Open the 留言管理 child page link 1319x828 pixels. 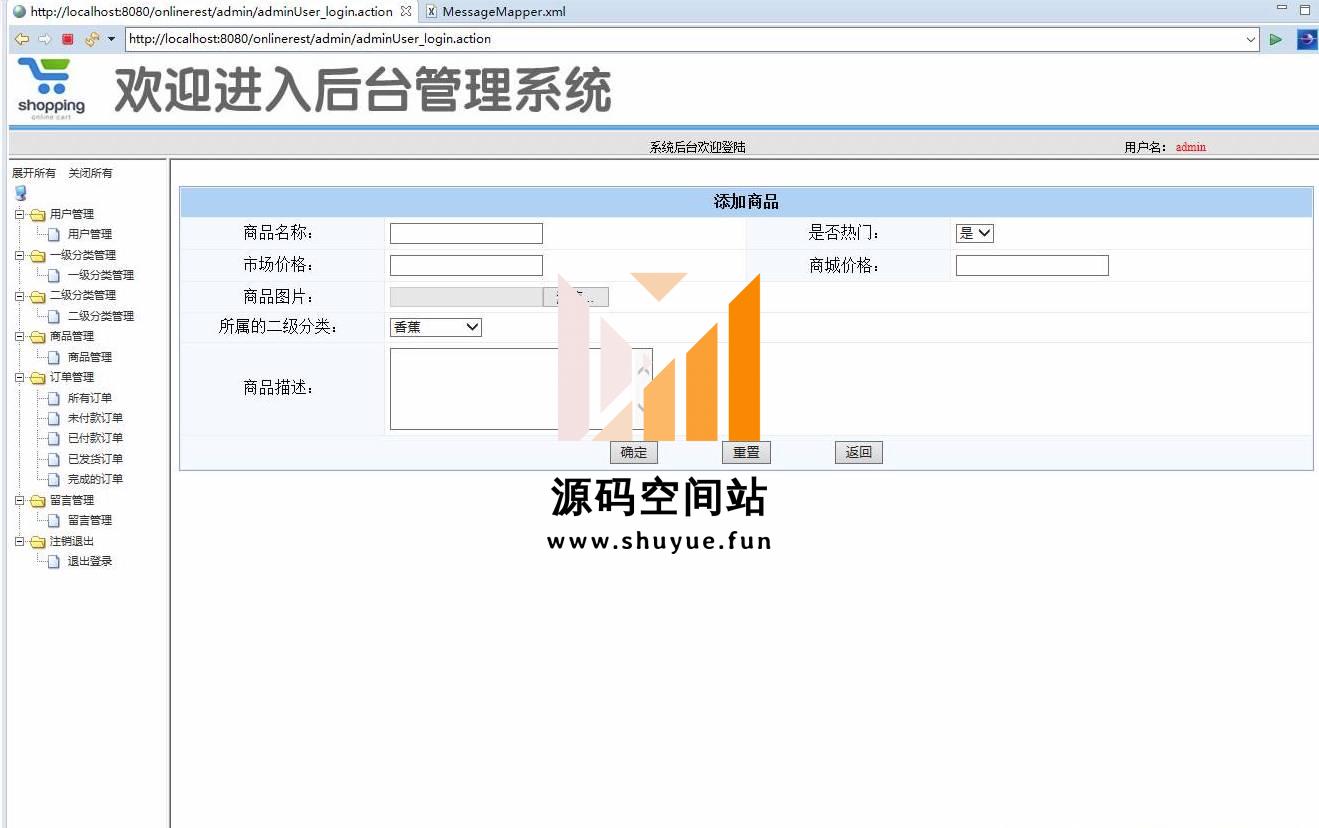(x=90, y=520)
